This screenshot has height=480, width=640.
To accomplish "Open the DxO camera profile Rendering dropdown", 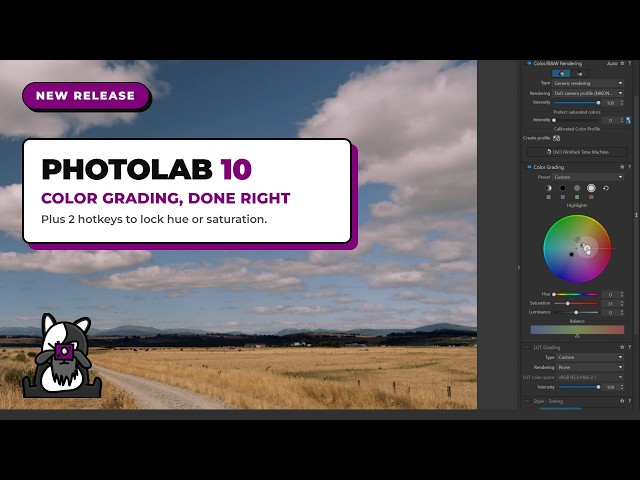I will [x=588, y=93].
